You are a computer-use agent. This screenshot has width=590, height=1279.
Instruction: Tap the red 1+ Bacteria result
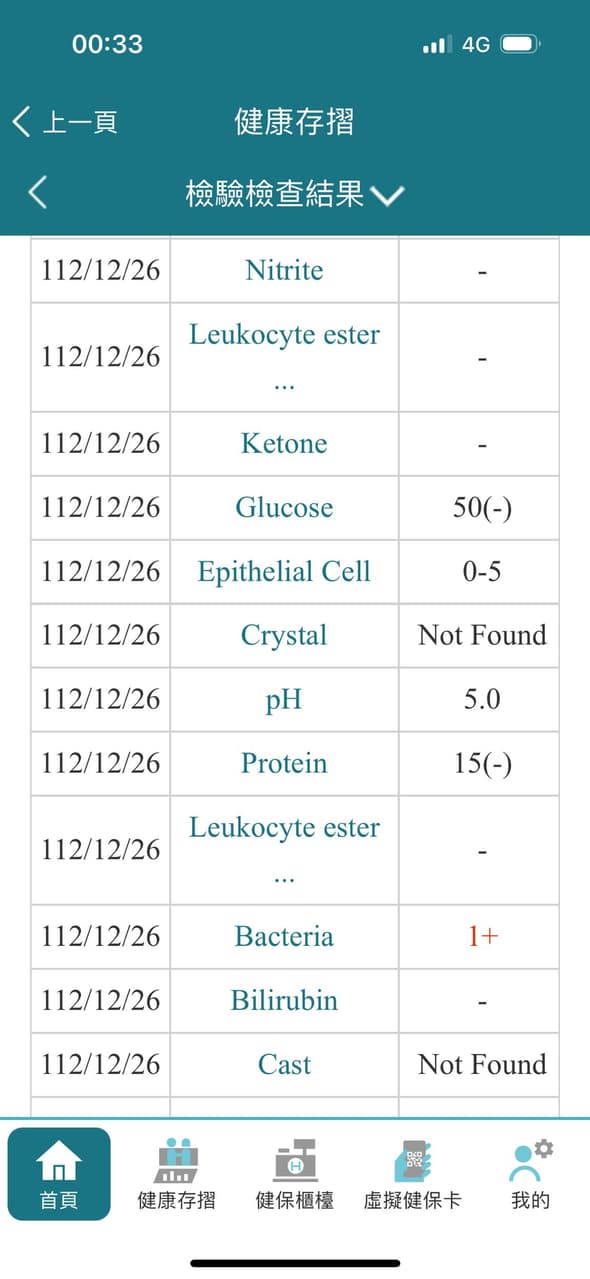point(482,936)
